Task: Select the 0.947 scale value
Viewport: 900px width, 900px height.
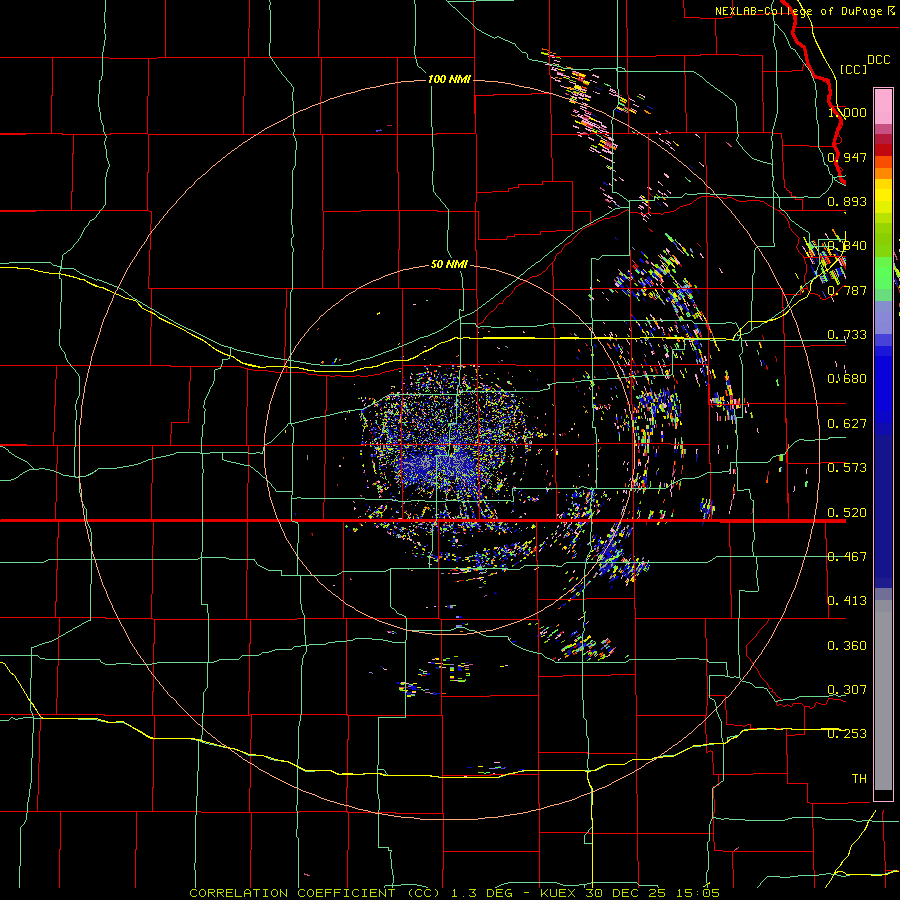Action: (847, 157)
